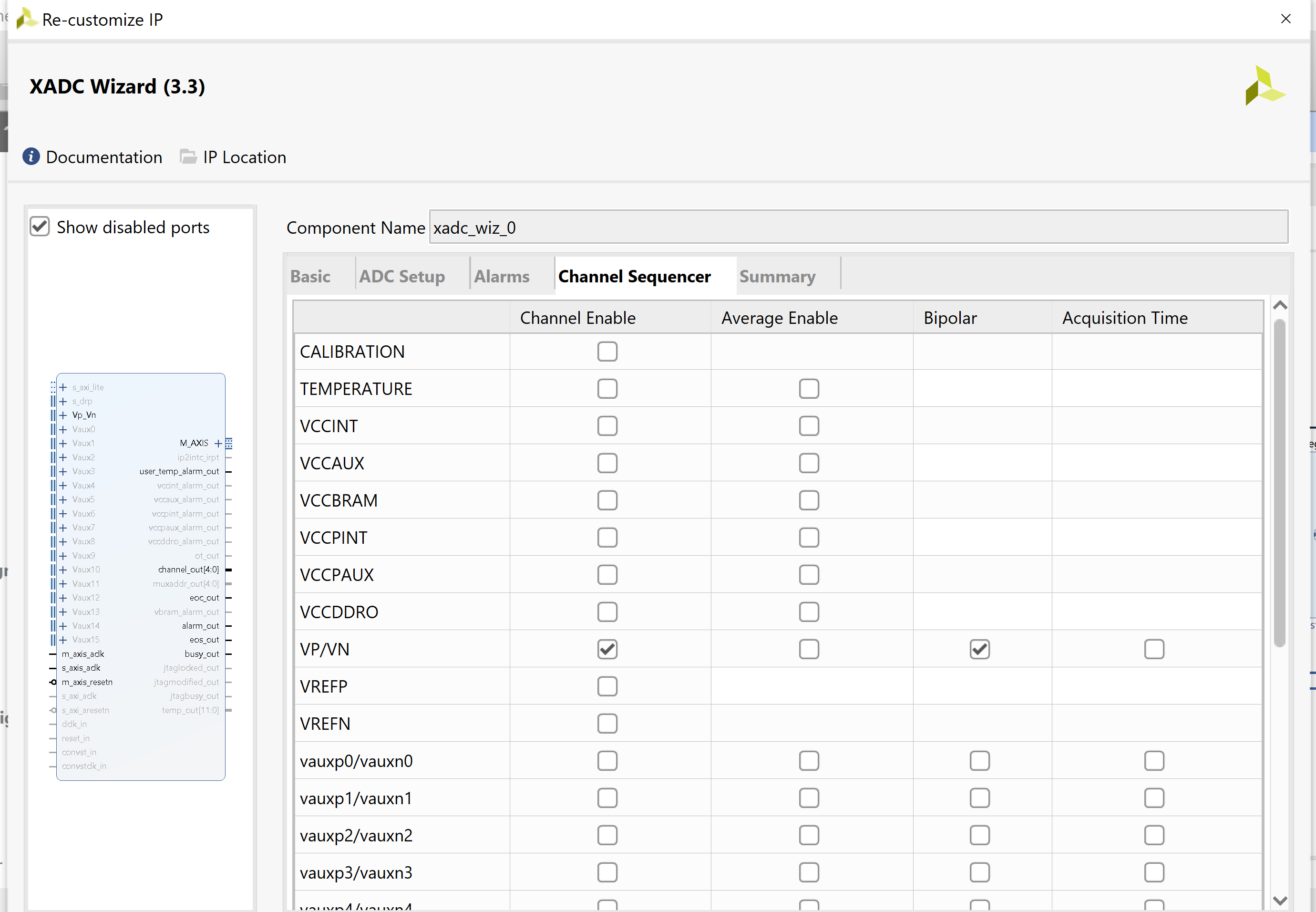Expand the s_drp interface port

click(63, 402)
